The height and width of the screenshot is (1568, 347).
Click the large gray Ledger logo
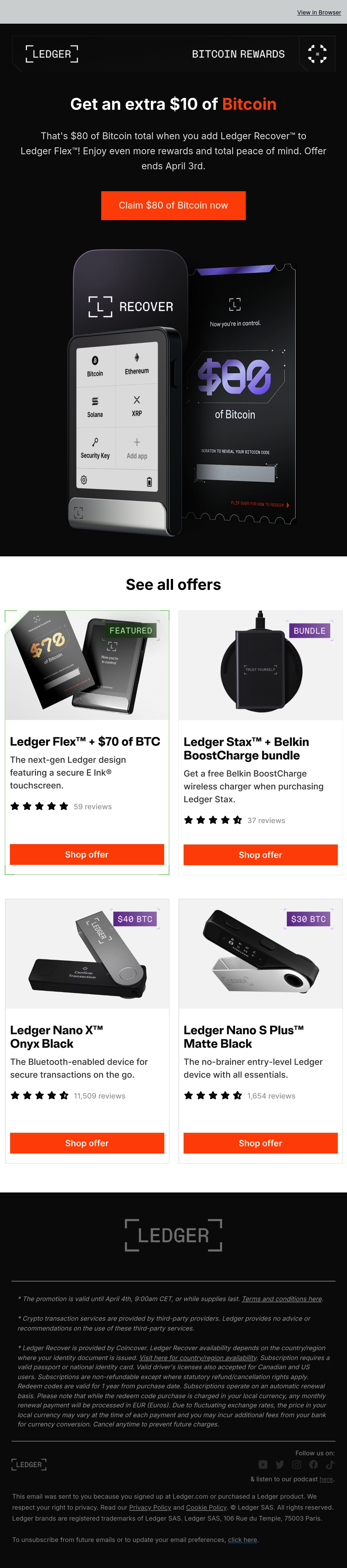click(x=173, y=1235)
